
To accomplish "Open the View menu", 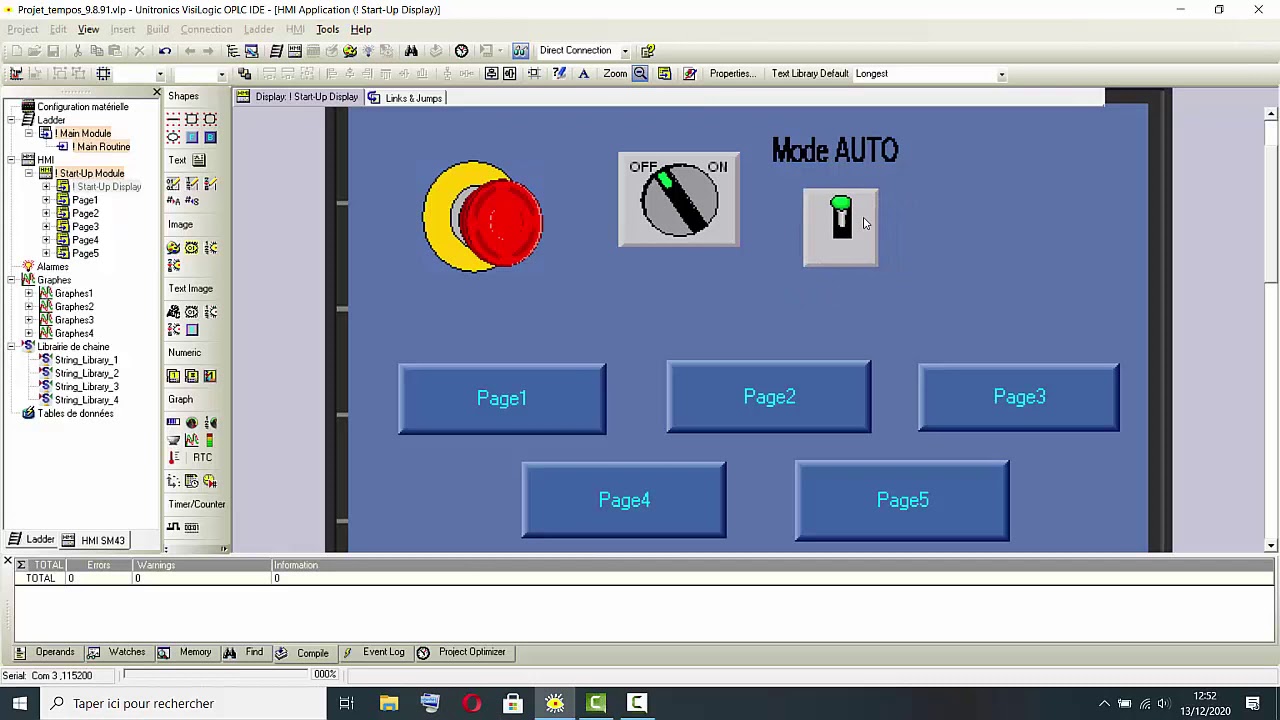I will point(88,29).
